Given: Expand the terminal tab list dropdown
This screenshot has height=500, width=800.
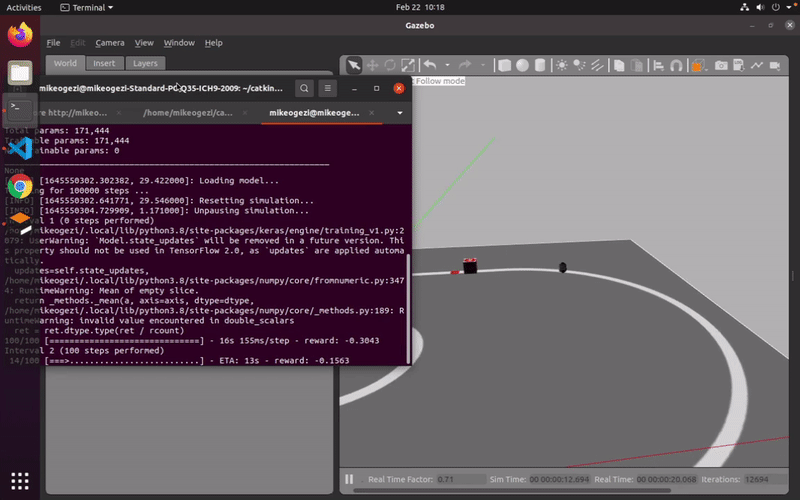Looking at the screenshot, I should pos(400,113).
